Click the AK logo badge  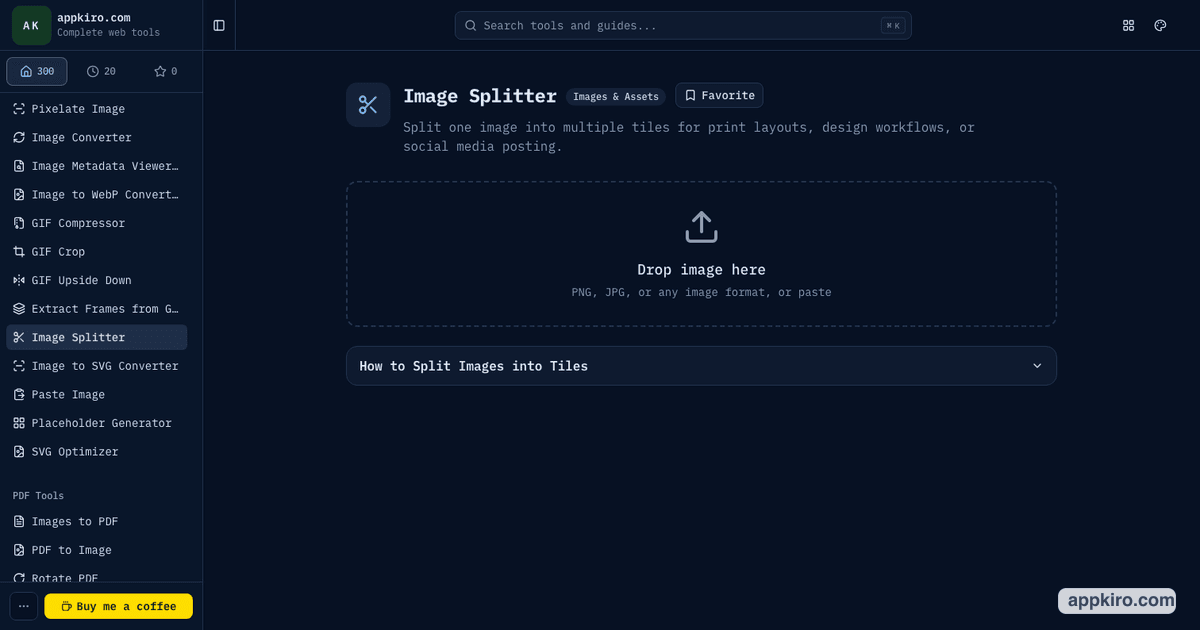click(x=31, y=25)
